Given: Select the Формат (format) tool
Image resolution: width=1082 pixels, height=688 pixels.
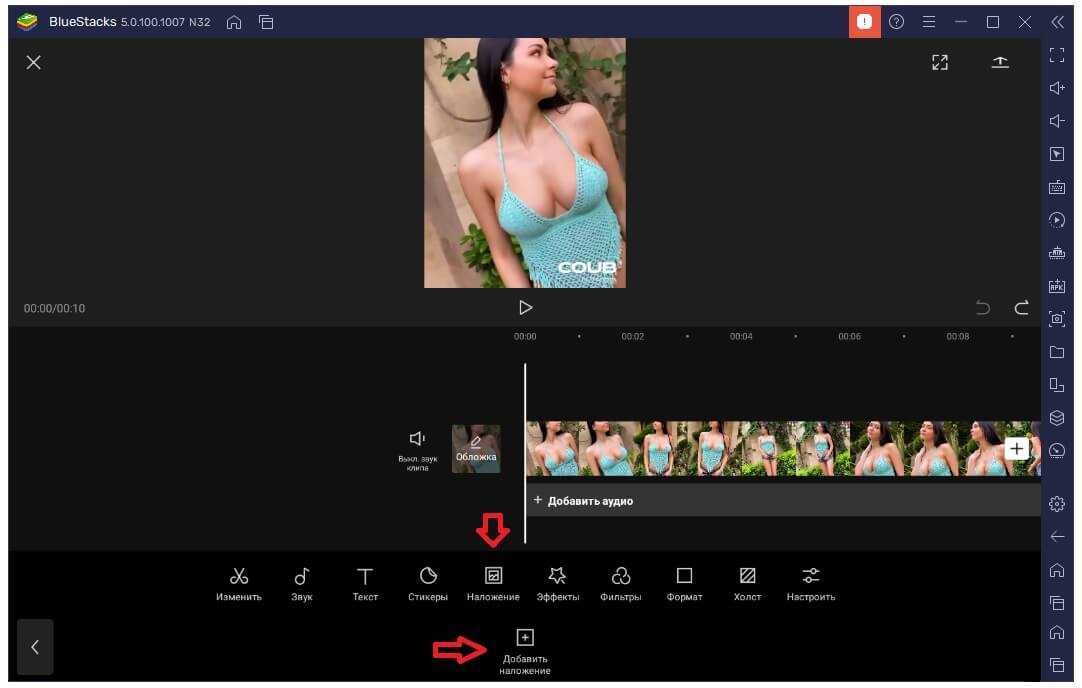Looking at the screenshot, I should [x=684, y=583].
